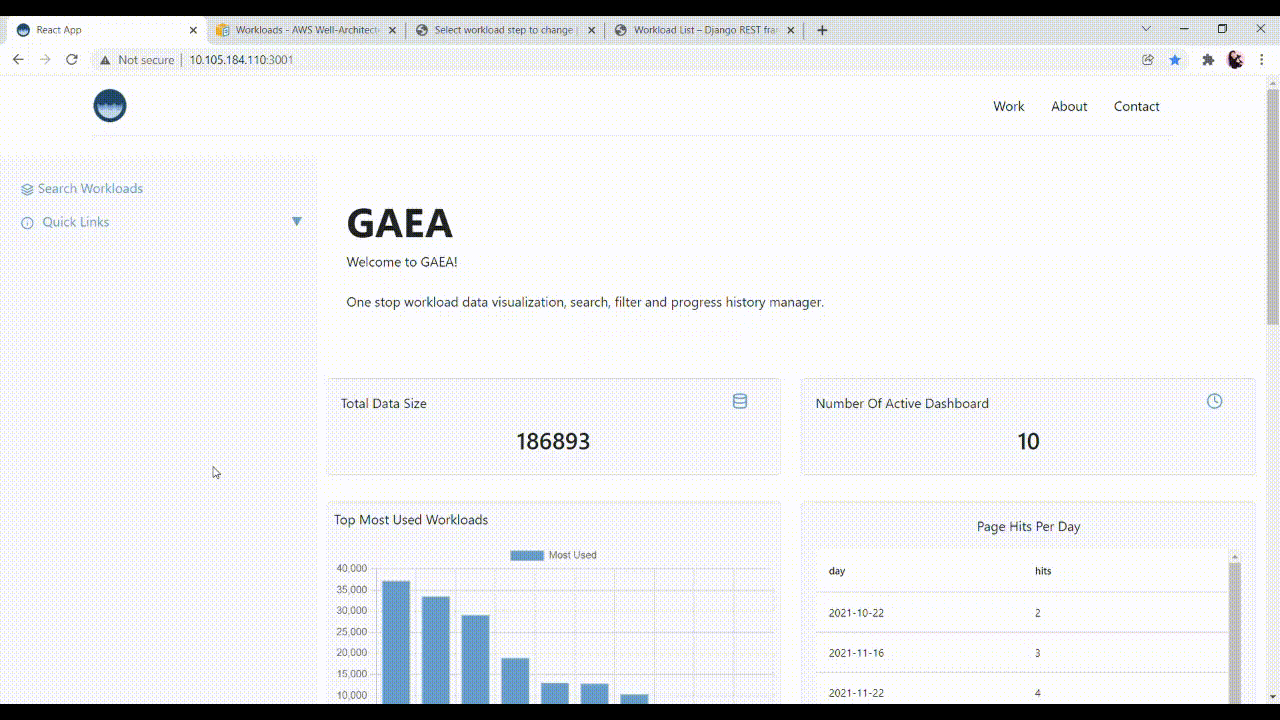Screen dimensions: 1280x720
Task: Click the page scrollbar down arrow
Action: pos(1273,696)
